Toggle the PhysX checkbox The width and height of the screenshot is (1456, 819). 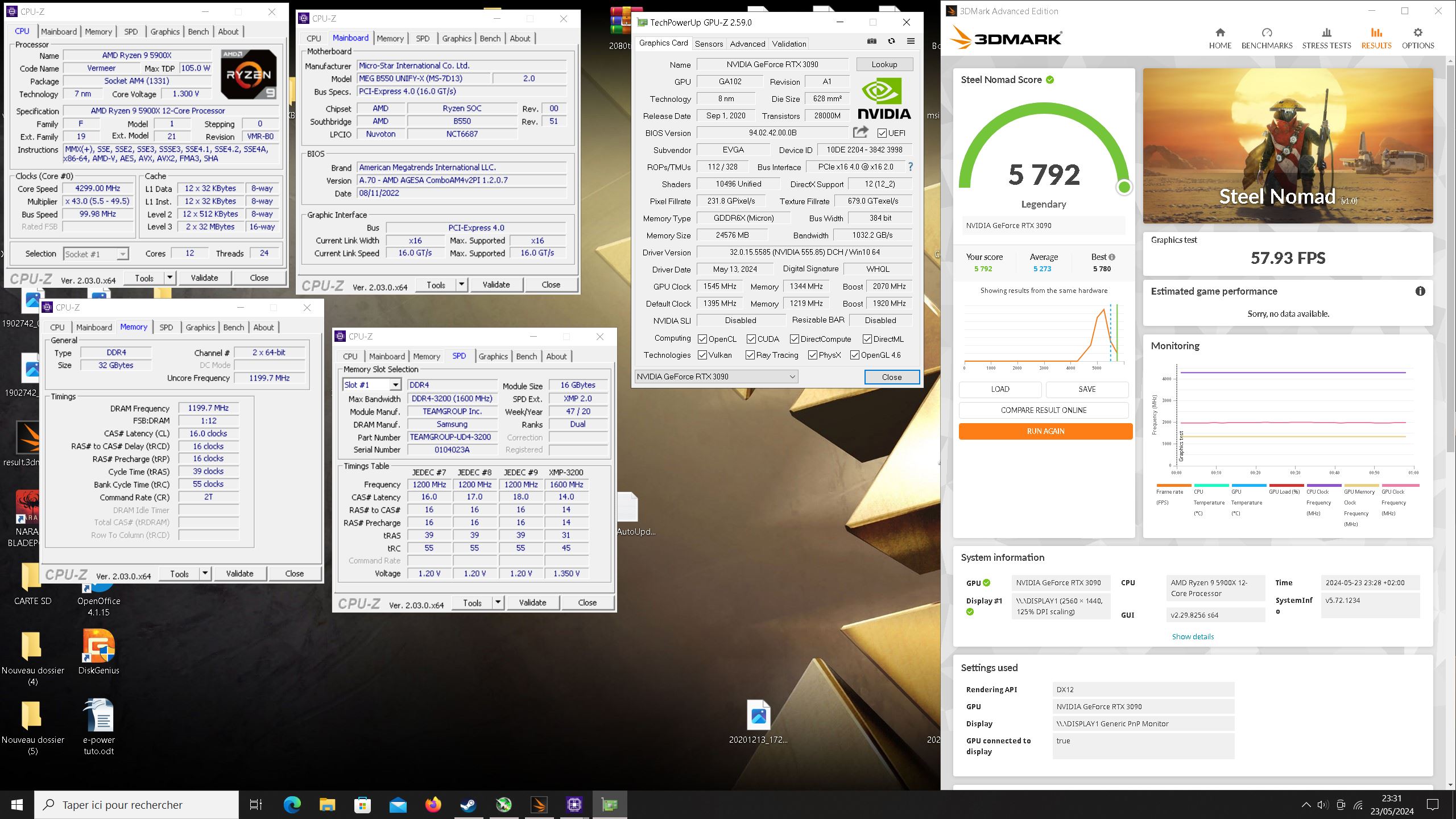pyautogui.click(x=813, y=355)
